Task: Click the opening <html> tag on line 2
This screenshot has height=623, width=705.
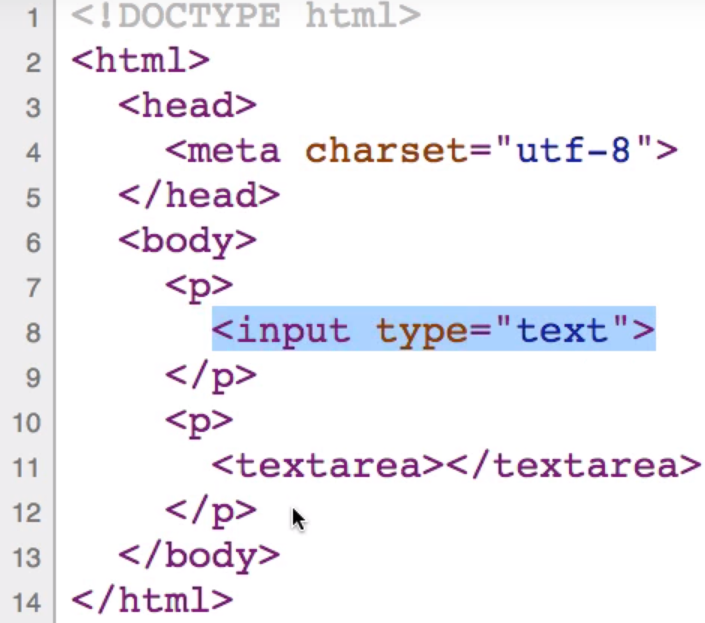Action: [141, 61]
